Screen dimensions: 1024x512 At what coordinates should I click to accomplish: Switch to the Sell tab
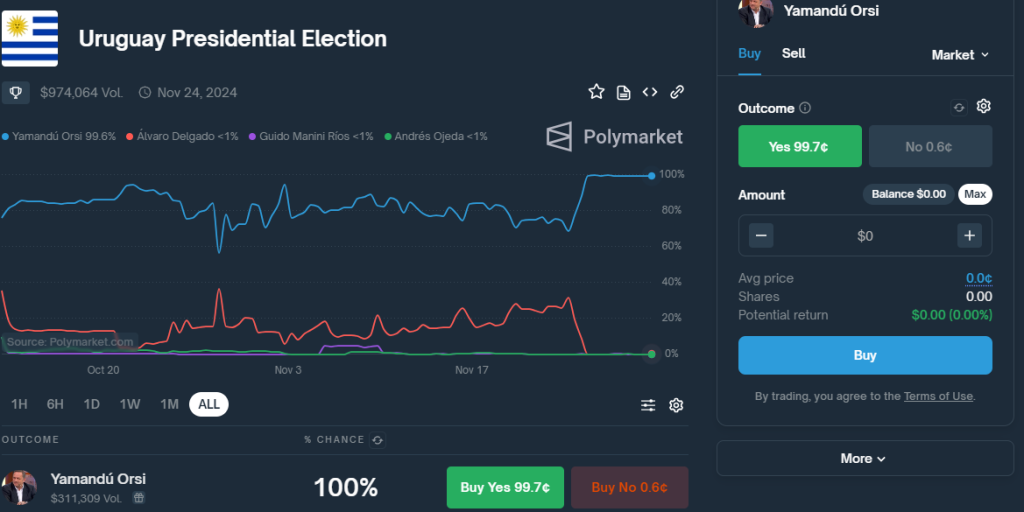794,53
